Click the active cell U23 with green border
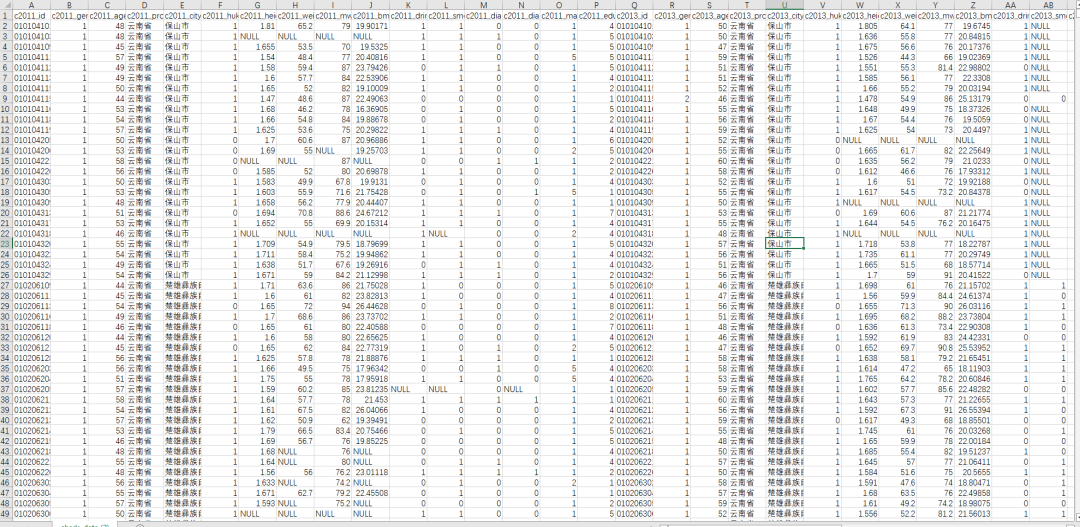This screenshot has height=527, width=1080. (785, 243)
